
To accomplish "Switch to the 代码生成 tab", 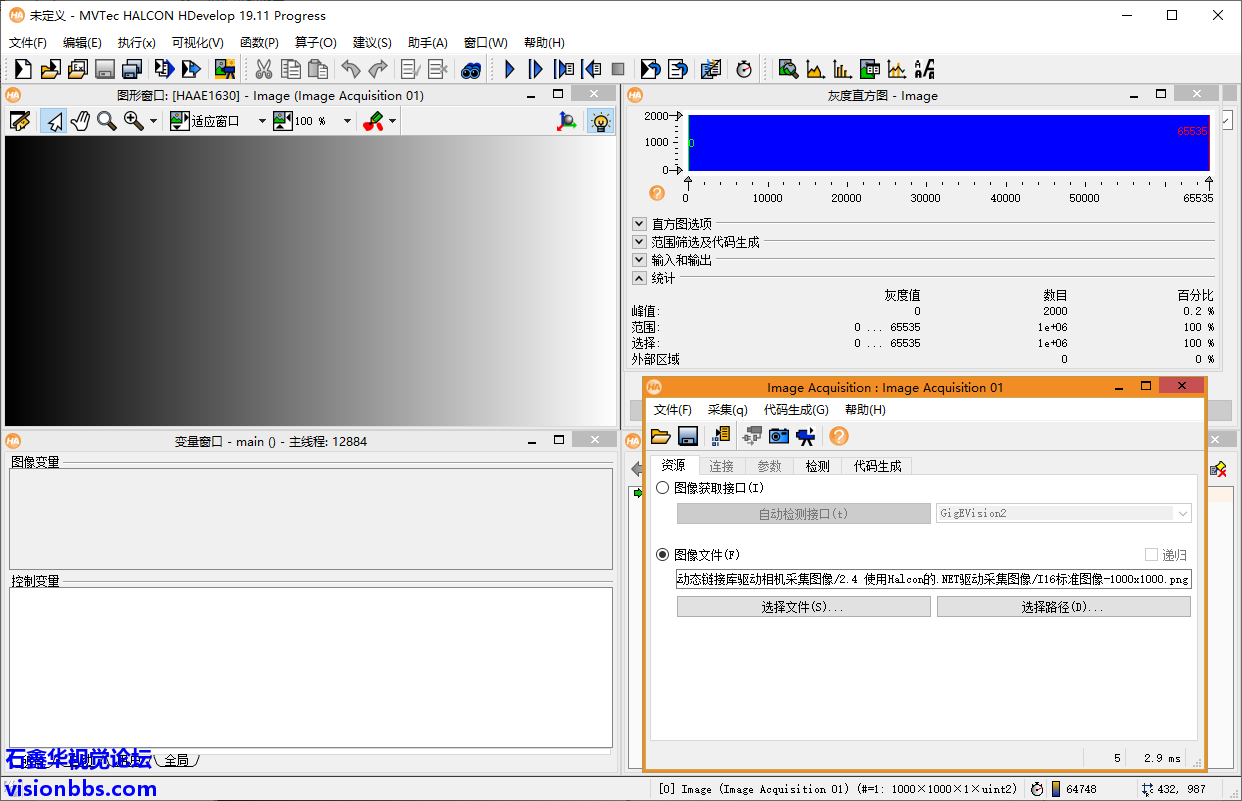I will [877, 466].
